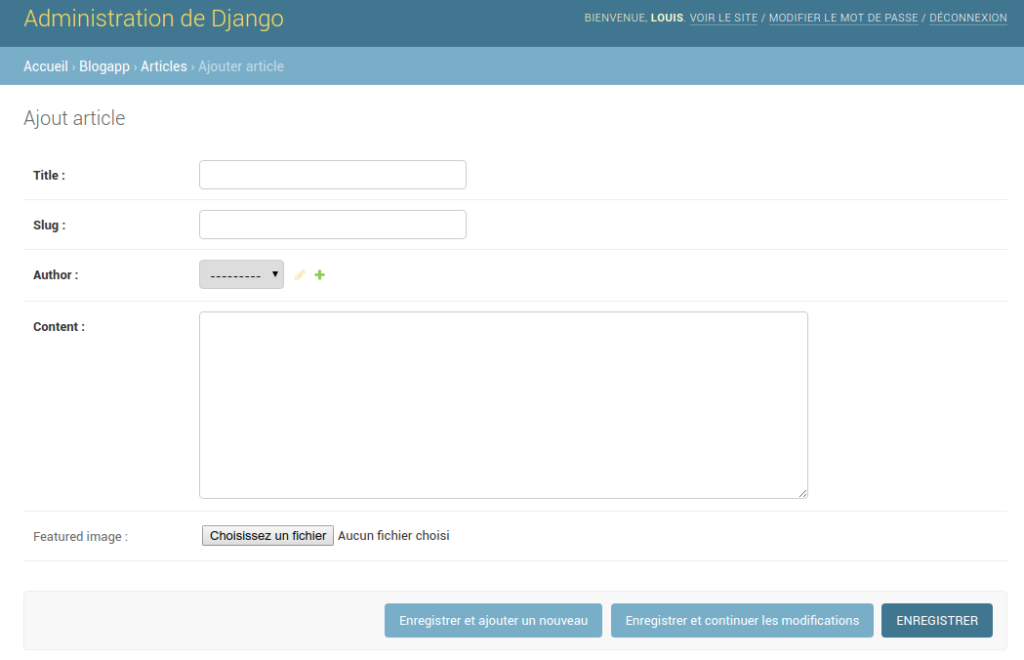This screenshot has height=660, width=1024.
Task: Focus the Slug input field
Action: tap(332, 224)
